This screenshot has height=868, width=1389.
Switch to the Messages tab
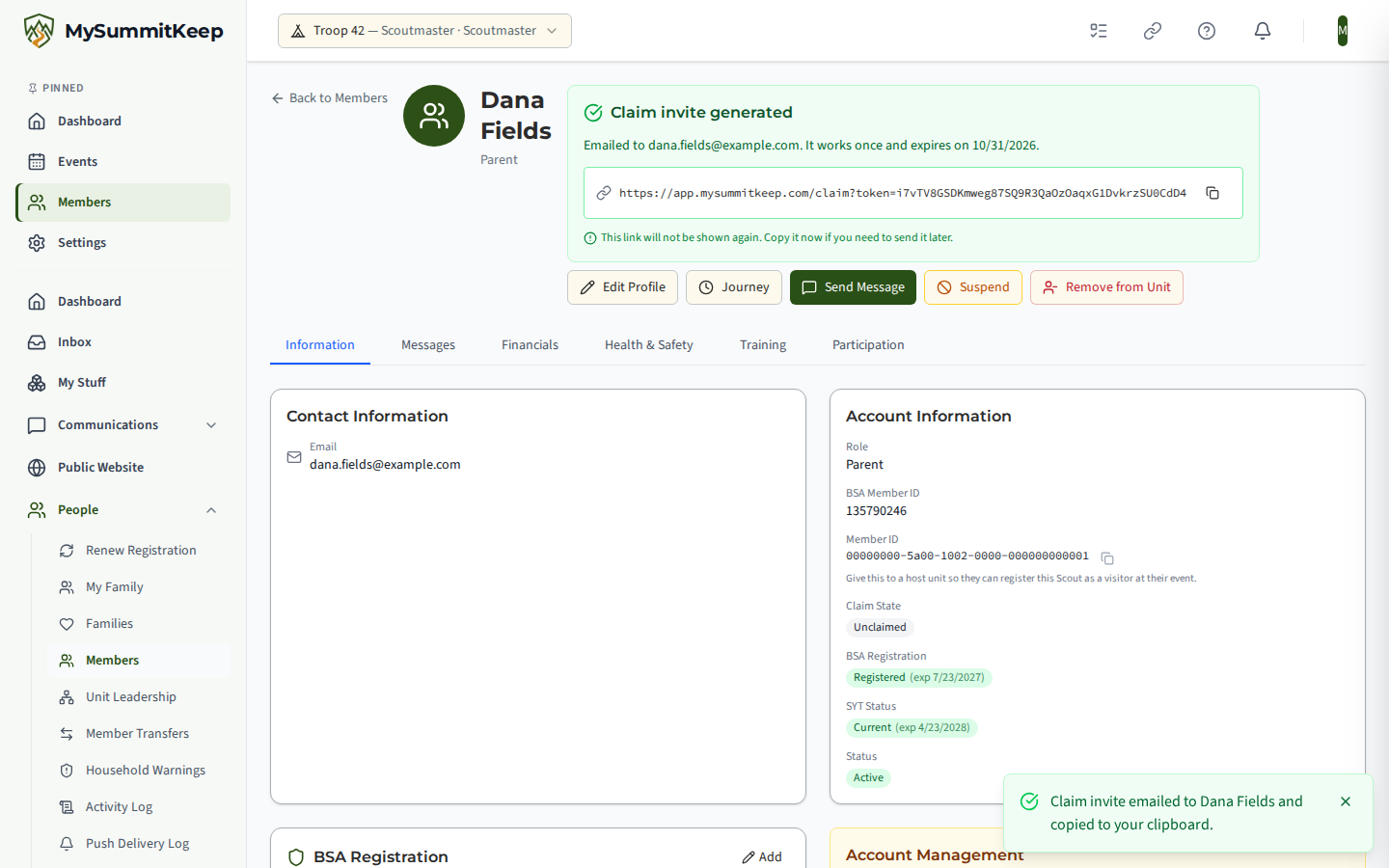(x=428, y=345)
